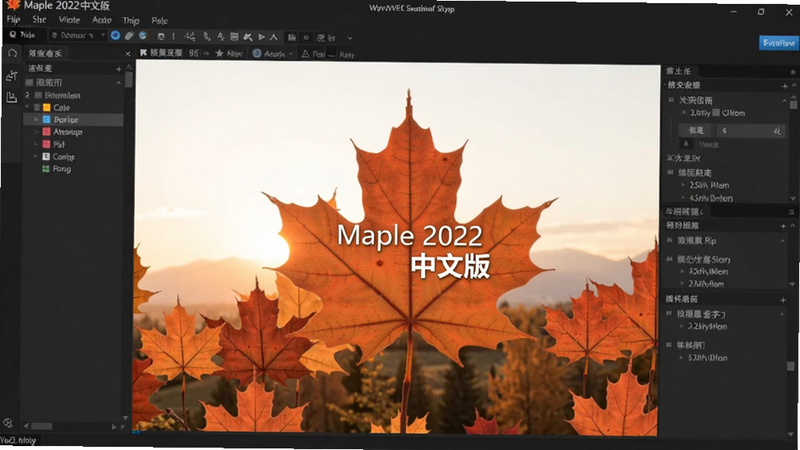Click the letter A cursor toolbar icon

(220, 37)
